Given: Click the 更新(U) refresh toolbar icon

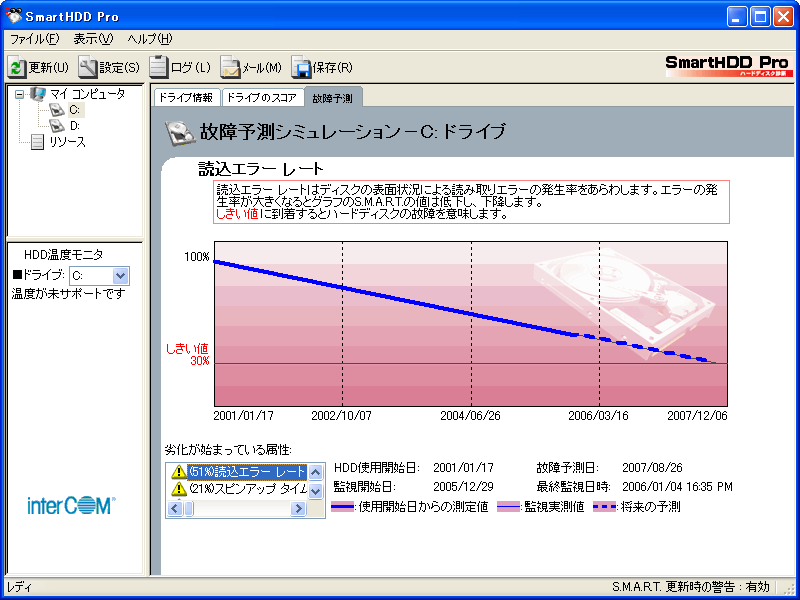Looking at the screenshot, I should coord(17,68).
